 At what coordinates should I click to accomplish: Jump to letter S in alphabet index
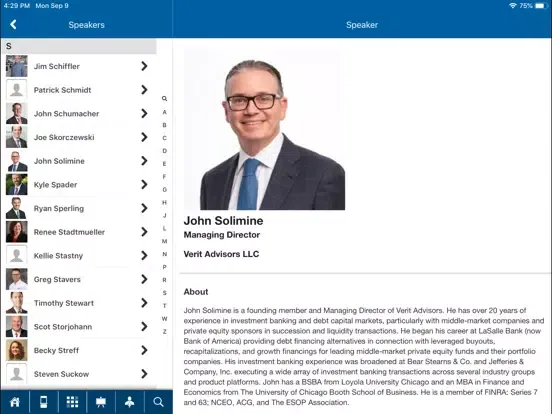click(x=164, y=293)
